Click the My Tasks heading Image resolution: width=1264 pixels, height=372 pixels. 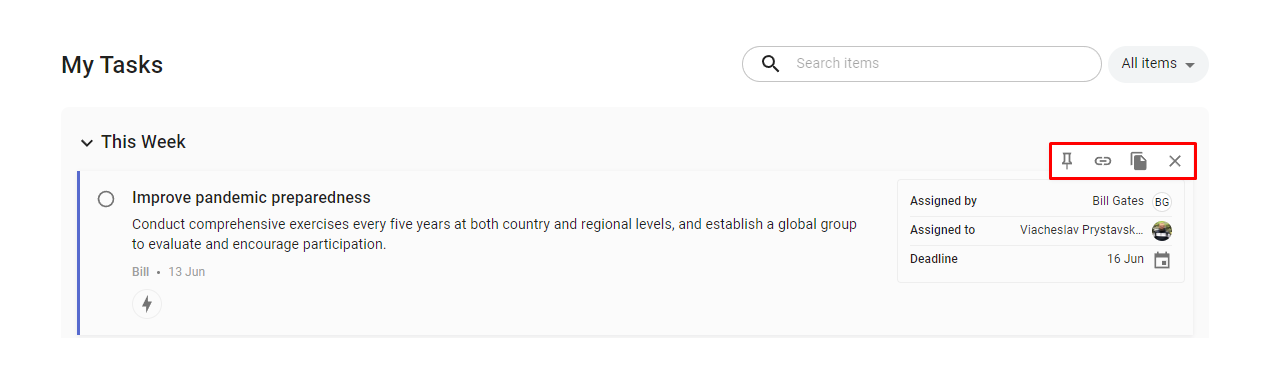click(x=112, y=65)
